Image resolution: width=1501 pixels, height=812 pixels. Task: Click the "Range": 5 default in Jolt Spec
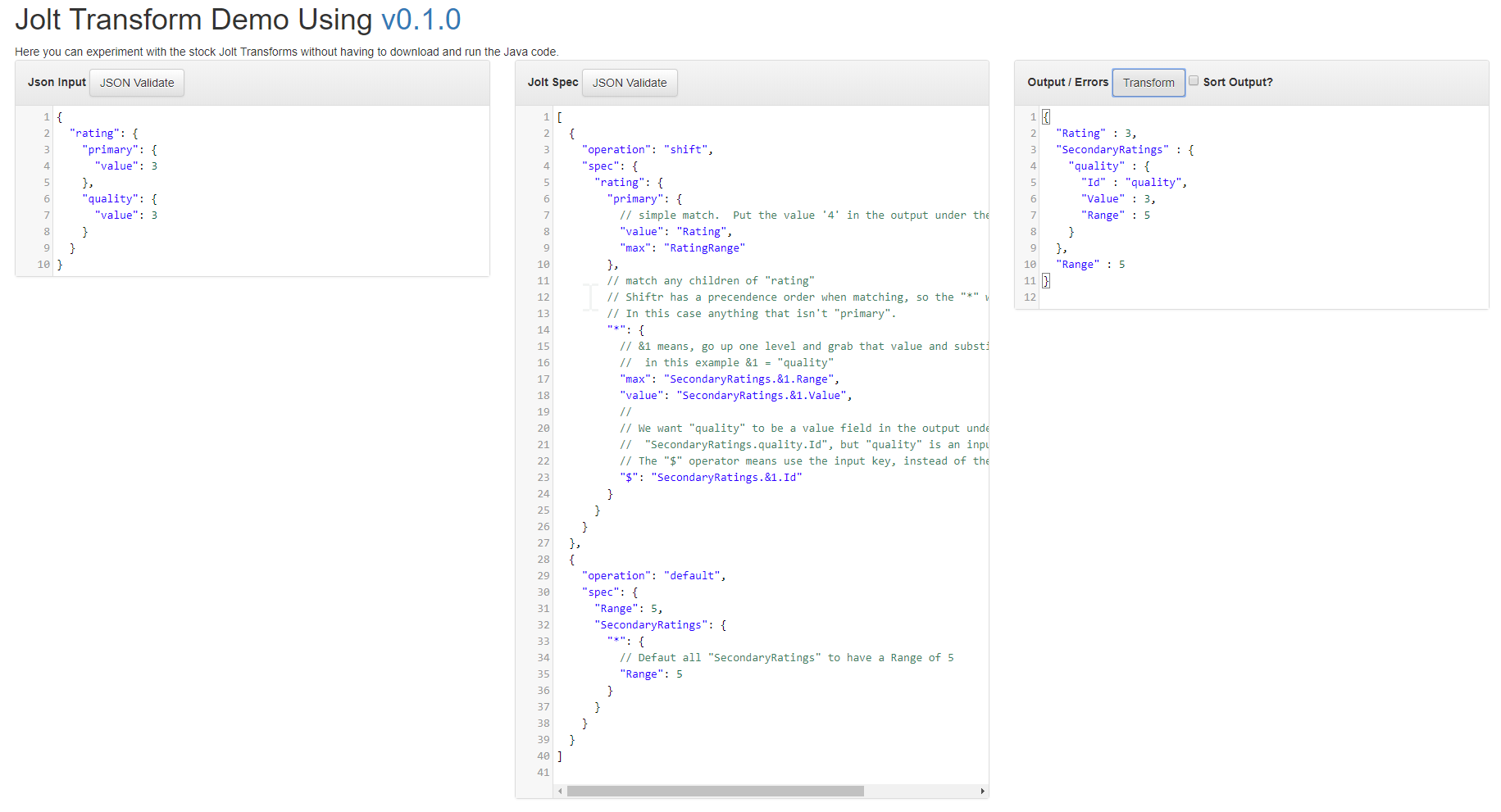(630, 608)
